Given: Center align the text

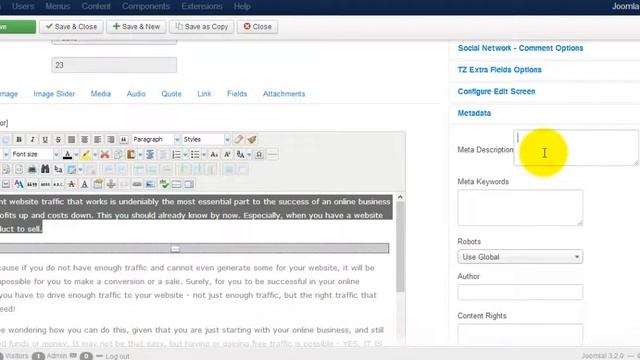Looking at the screenshot, I should [x=84, y=140].
